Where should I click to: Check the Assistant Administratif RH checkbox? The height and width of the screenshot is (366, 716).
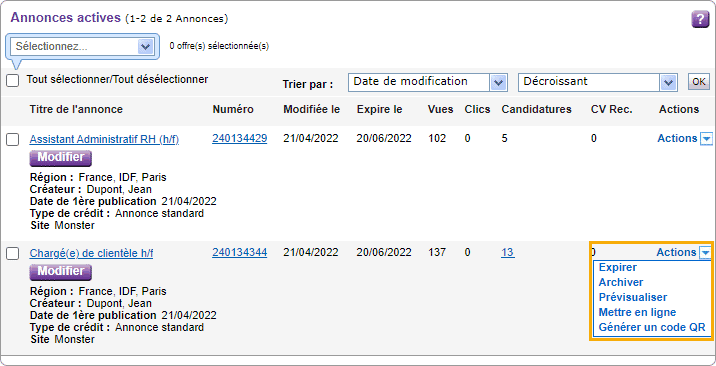13,140
